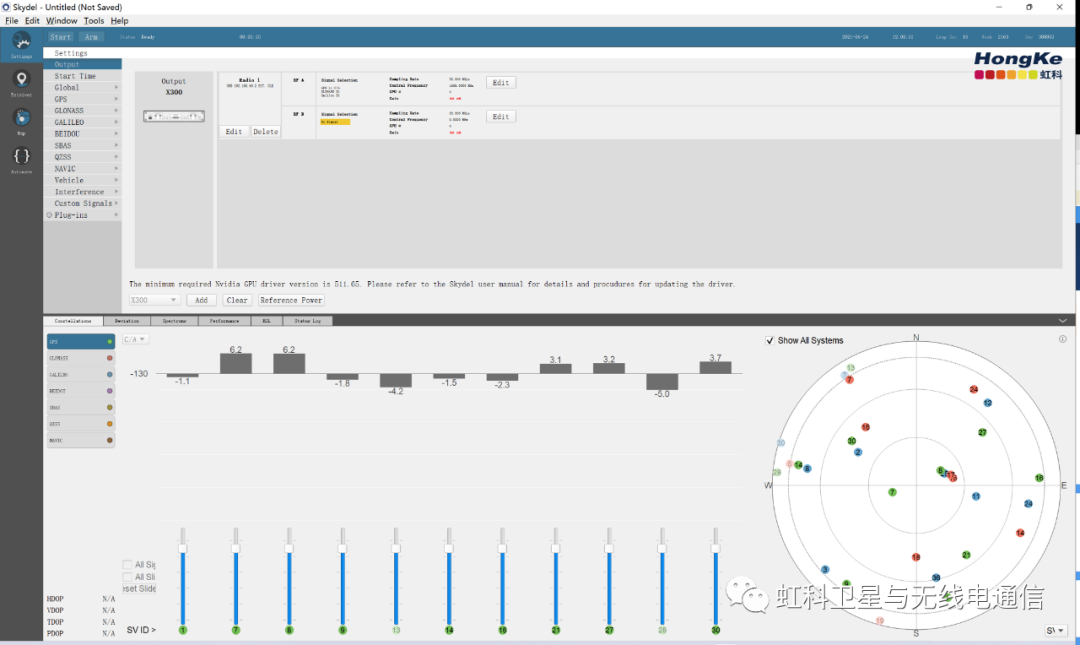Click SV ID 13 badge below sliders
This screenshot has height=645, width=1080.
click(x=396, y=630)
